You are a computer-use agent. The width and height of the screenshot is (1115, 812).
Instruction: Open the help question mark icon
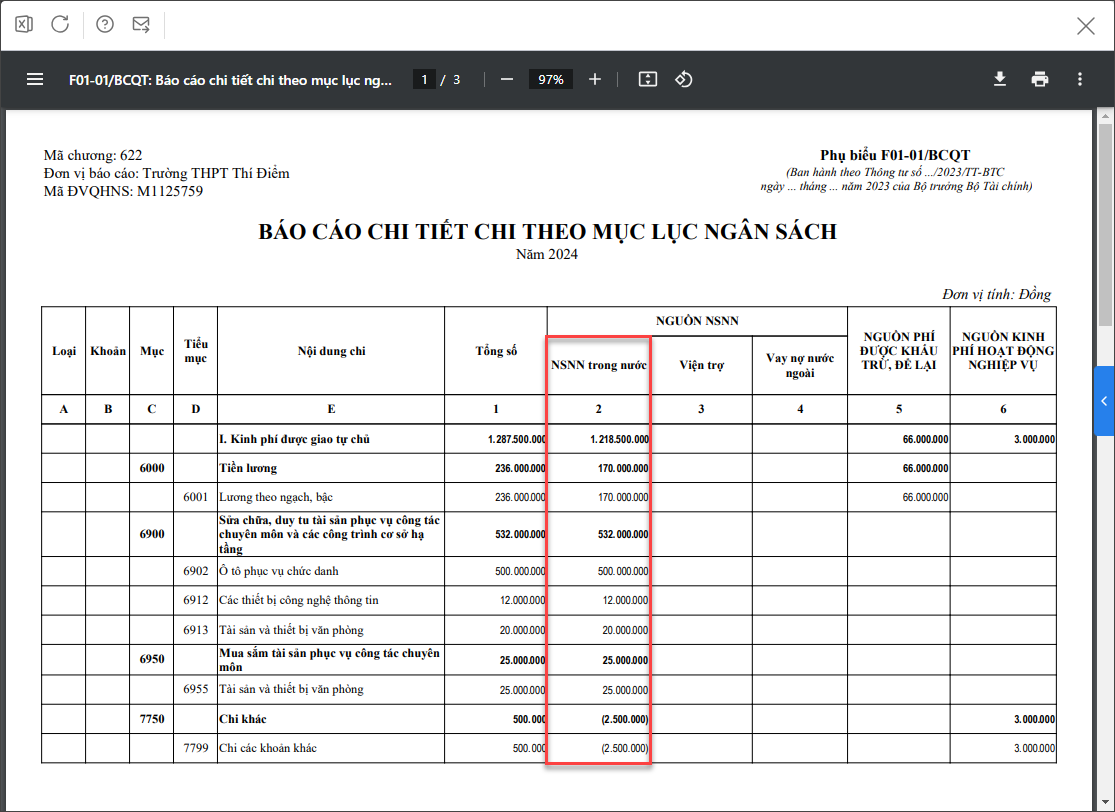pos(105,24)
